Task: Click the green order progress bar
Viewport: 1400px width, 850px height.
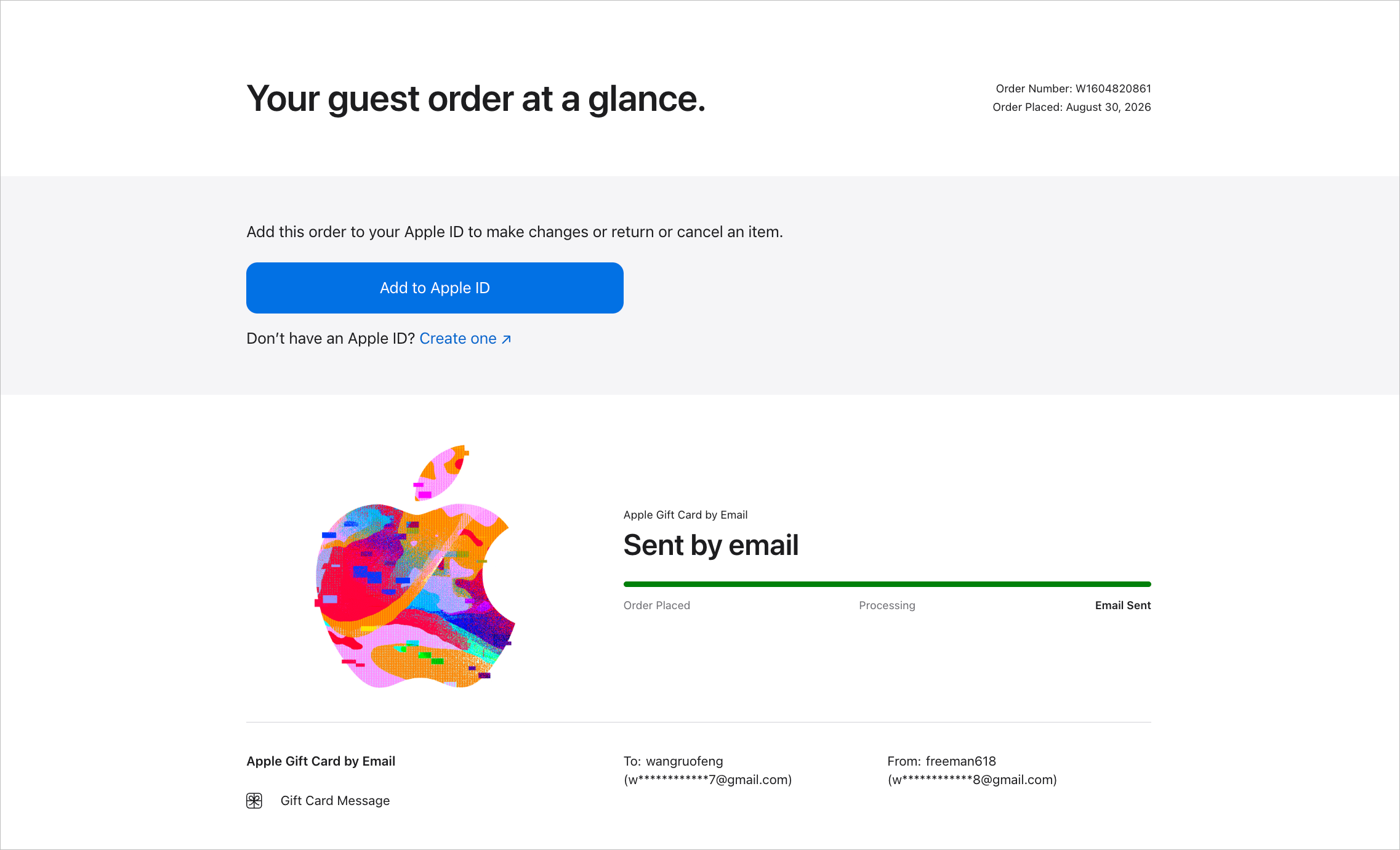Action: 887,584
